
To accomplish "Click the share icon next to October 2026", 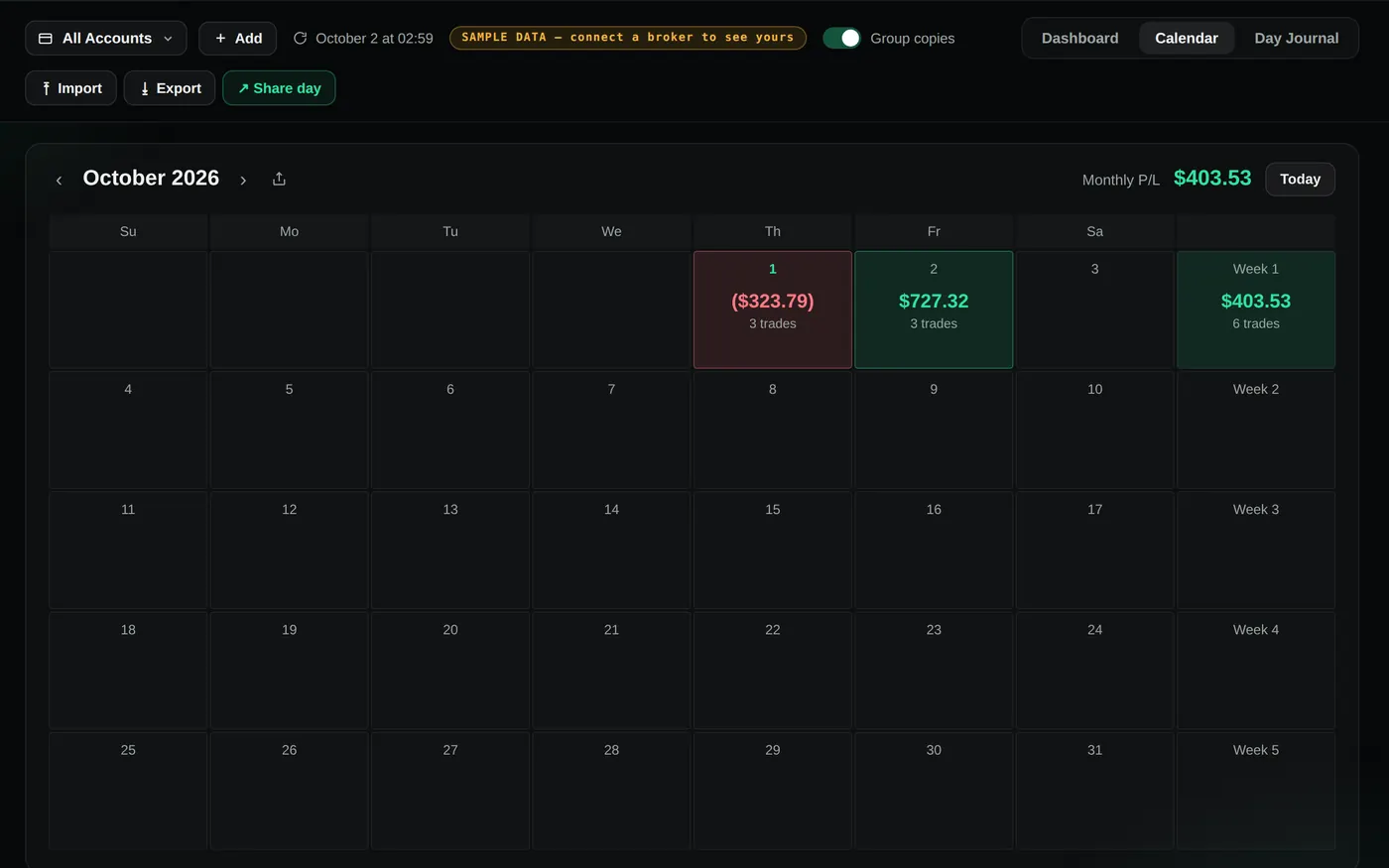I will tap(279, 179).
